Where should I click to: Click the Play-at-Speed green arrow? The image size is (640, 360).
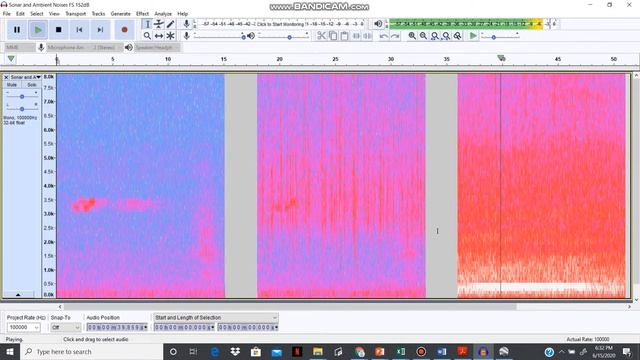473,36
